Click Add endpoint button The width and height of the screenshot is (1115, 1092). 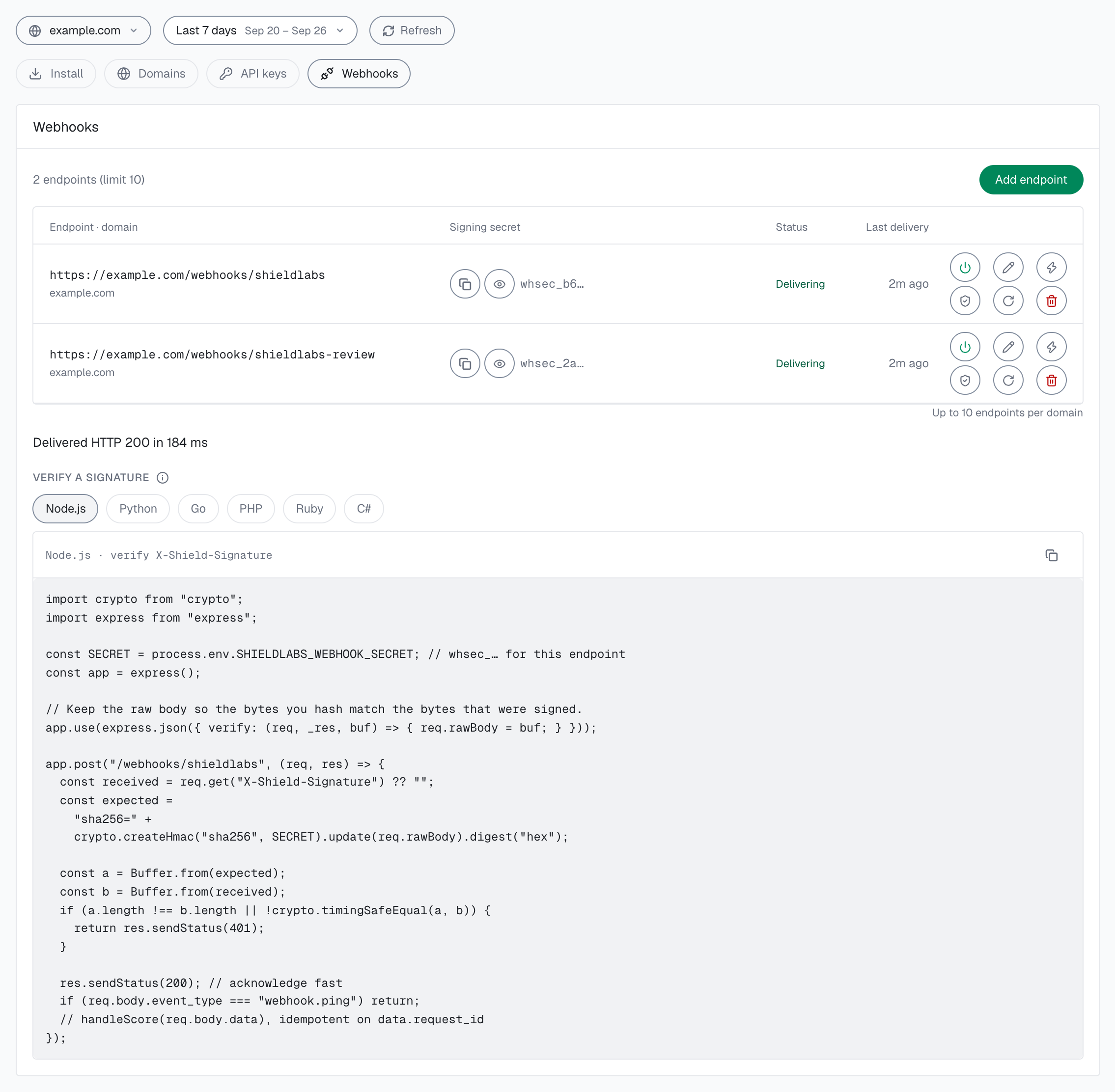click(x=1031, y=180)
